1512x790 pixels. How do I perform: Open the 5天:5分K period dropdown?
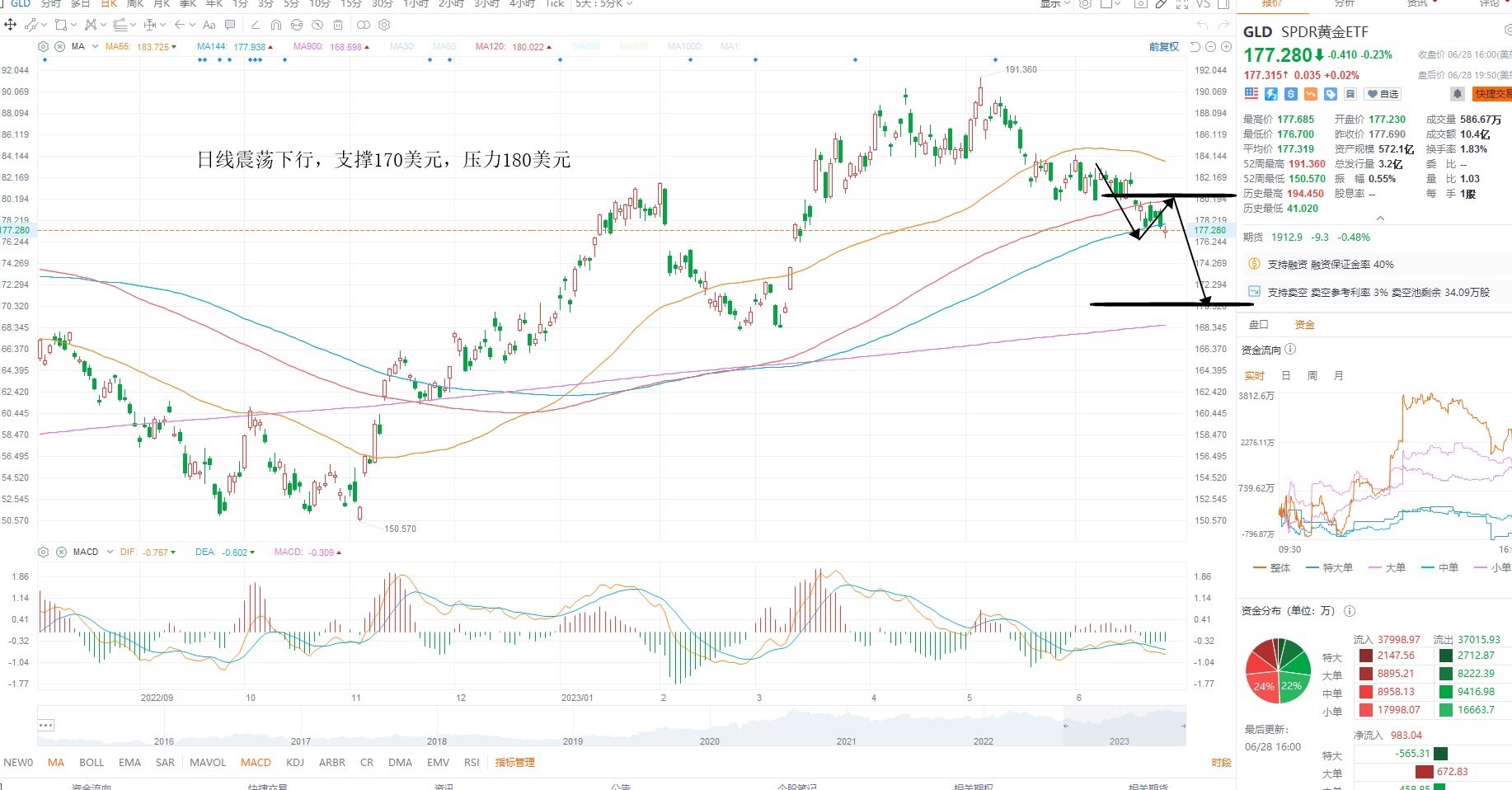pos(604,4)
